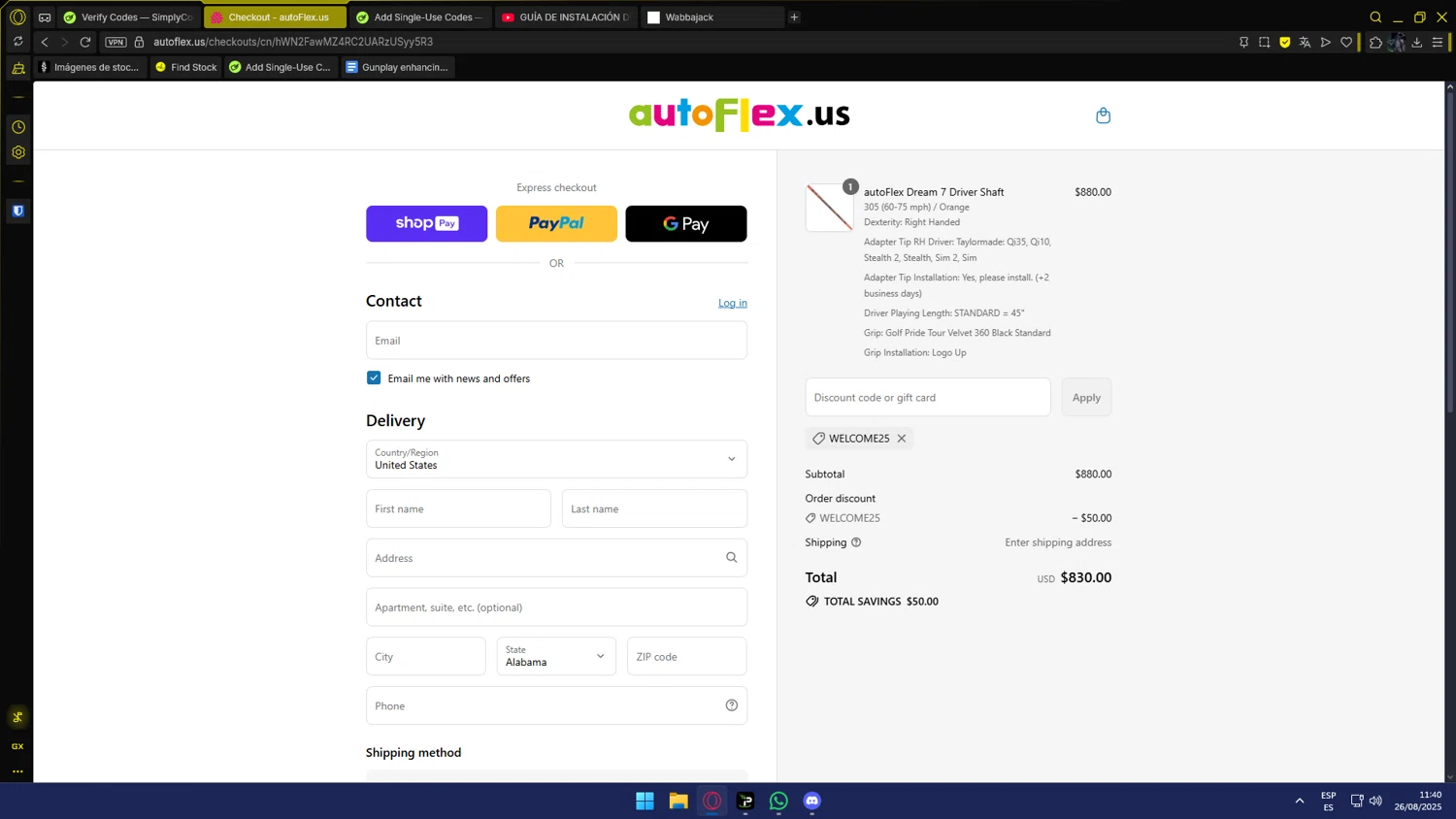The height and width of the screenshot is (819, 1456).
Task: Click the autoFlex.us logo
Action: 740,115
